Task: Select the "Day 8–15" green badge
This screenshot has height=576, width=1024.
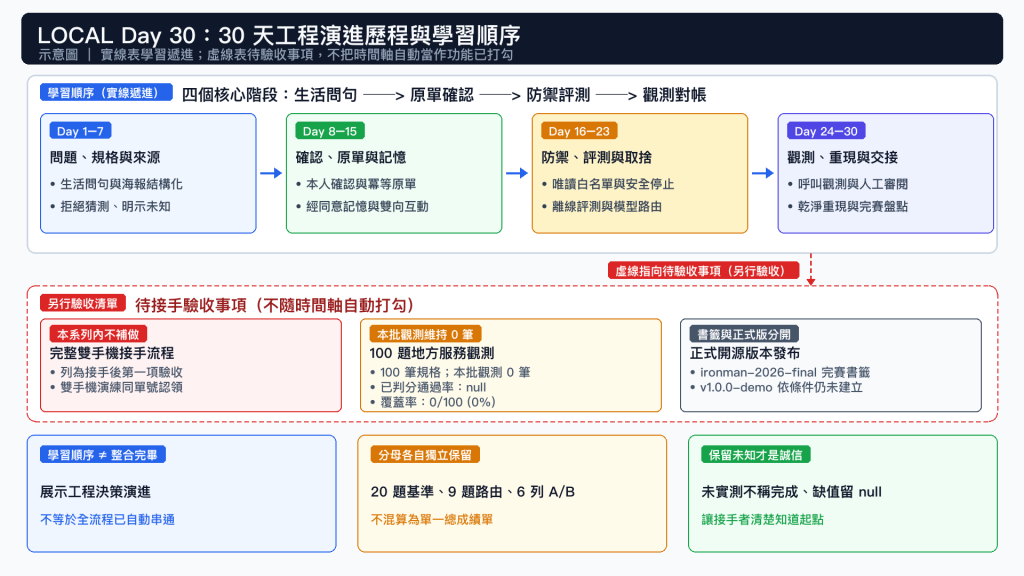Action: pyautogui.click(x=330, y=131)
